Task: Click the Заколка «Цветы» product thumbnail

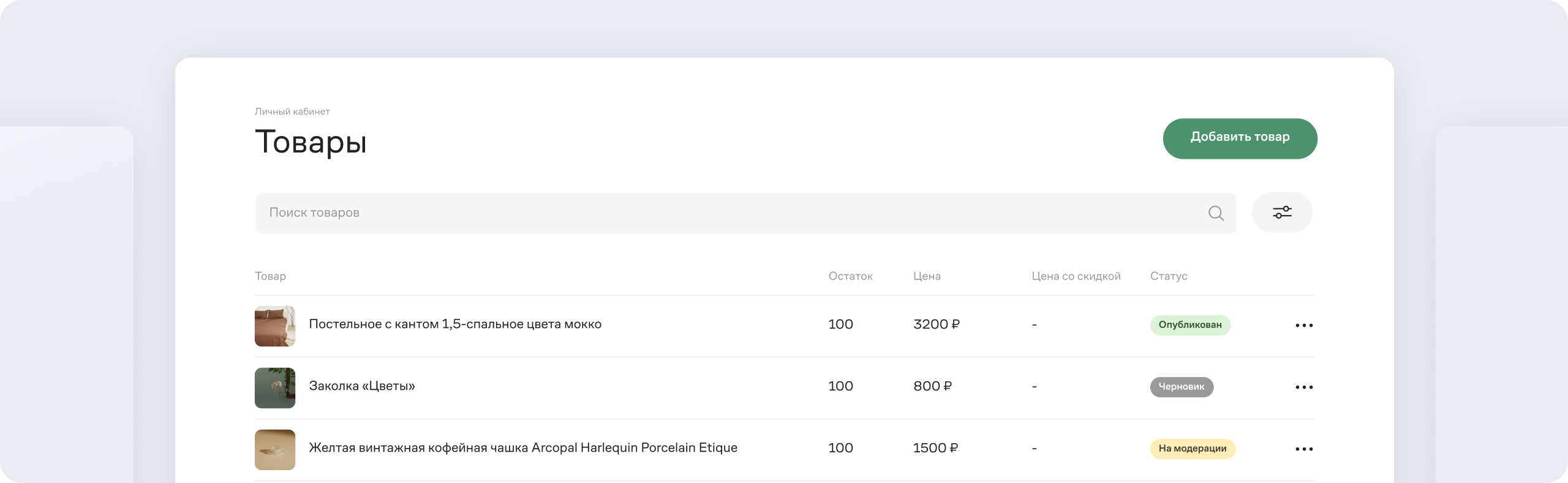Action: pyautogui.click(x=275, y=388)
